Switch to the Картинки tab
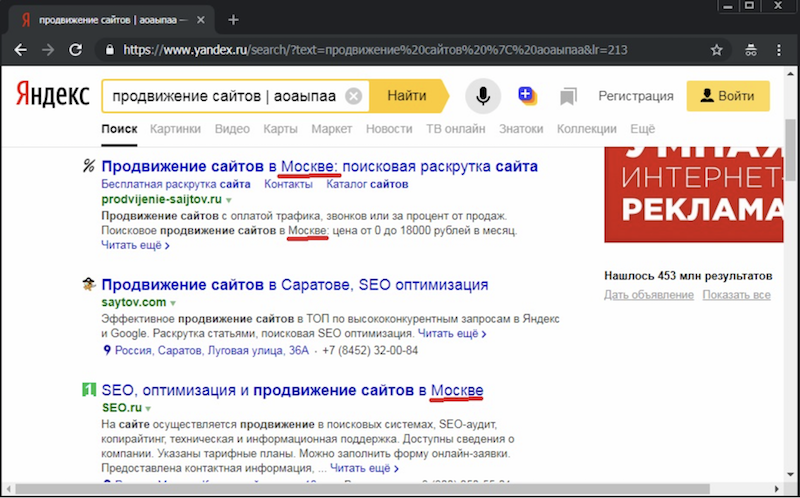800x498 pixels. pos(175,129)
